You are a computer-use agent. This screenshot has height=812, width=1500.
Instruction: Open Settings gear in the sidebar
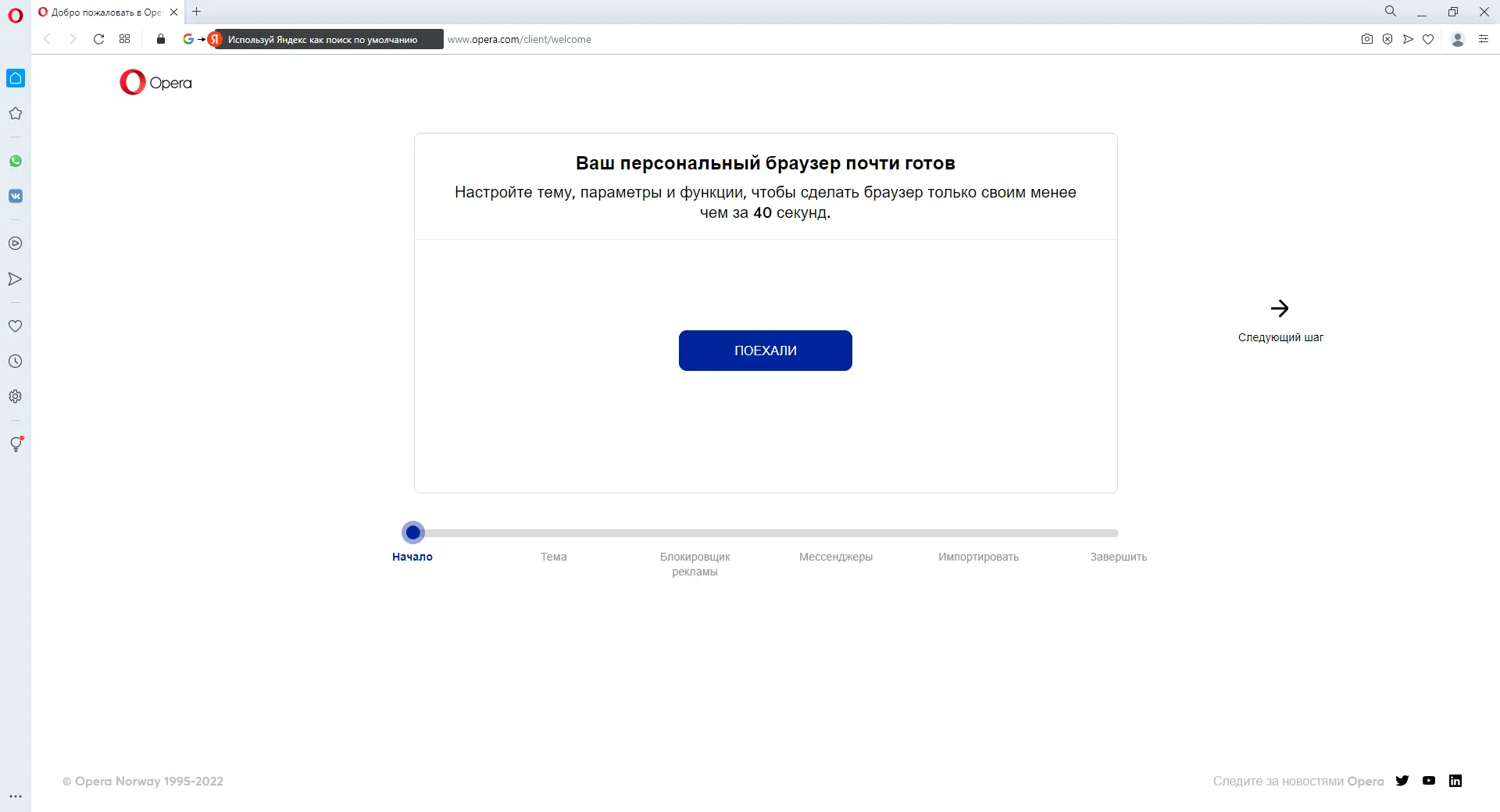(x=16, y=397)
